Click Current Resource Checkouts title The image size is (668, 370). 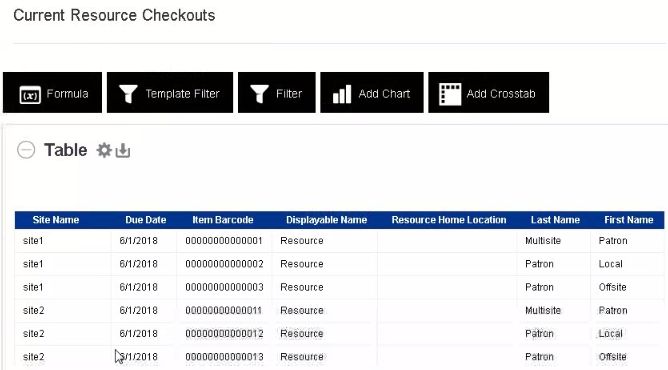tap(114, 15)
